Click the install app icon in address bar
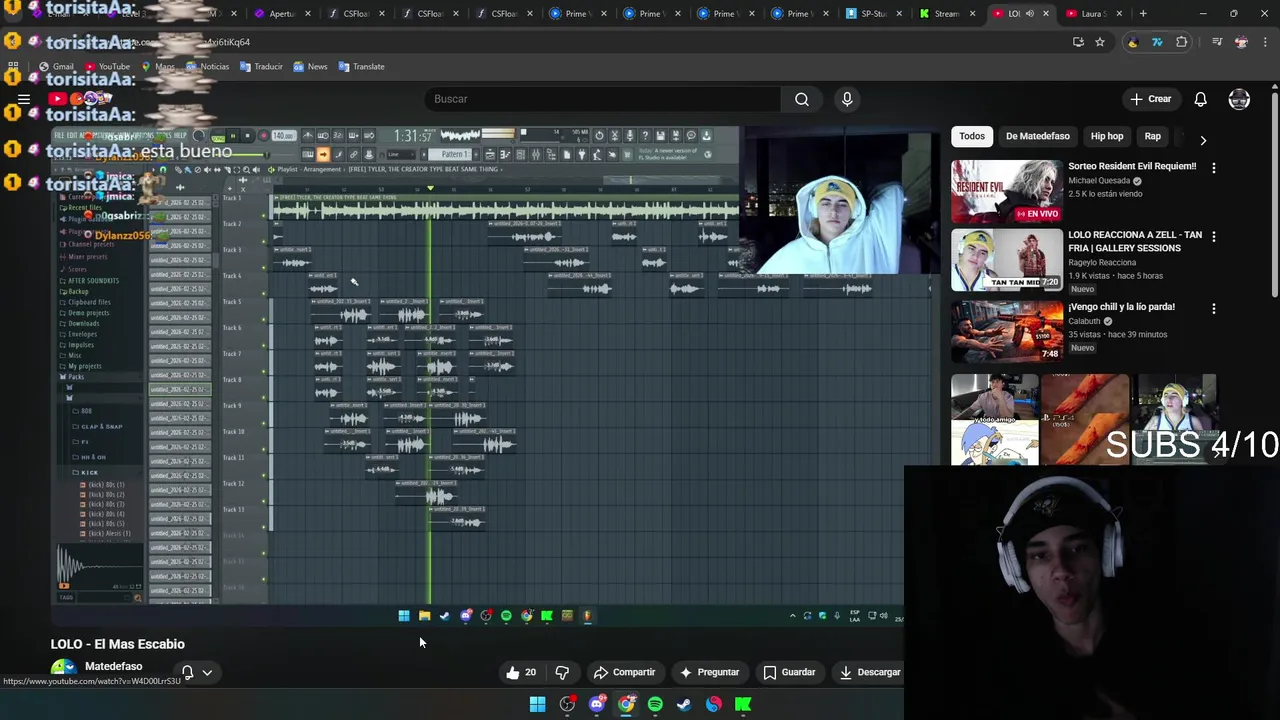Image resolution: width=1280 pixels, height=720 pixels. [1078, 42]
